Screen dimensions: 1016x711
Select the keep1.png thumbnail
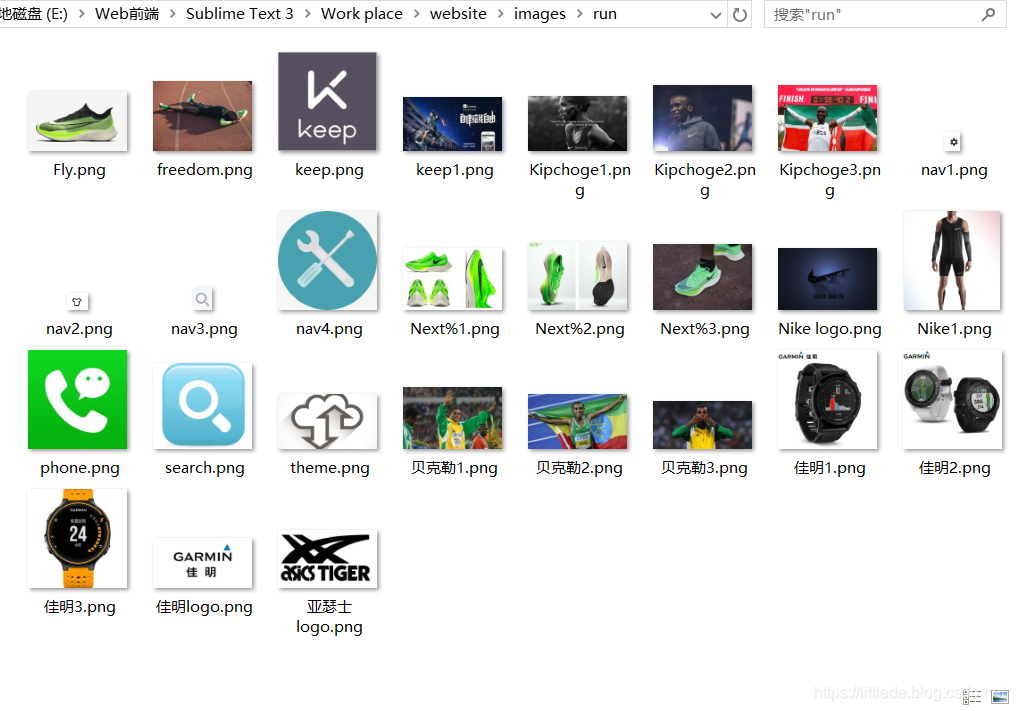pos(452,124)
